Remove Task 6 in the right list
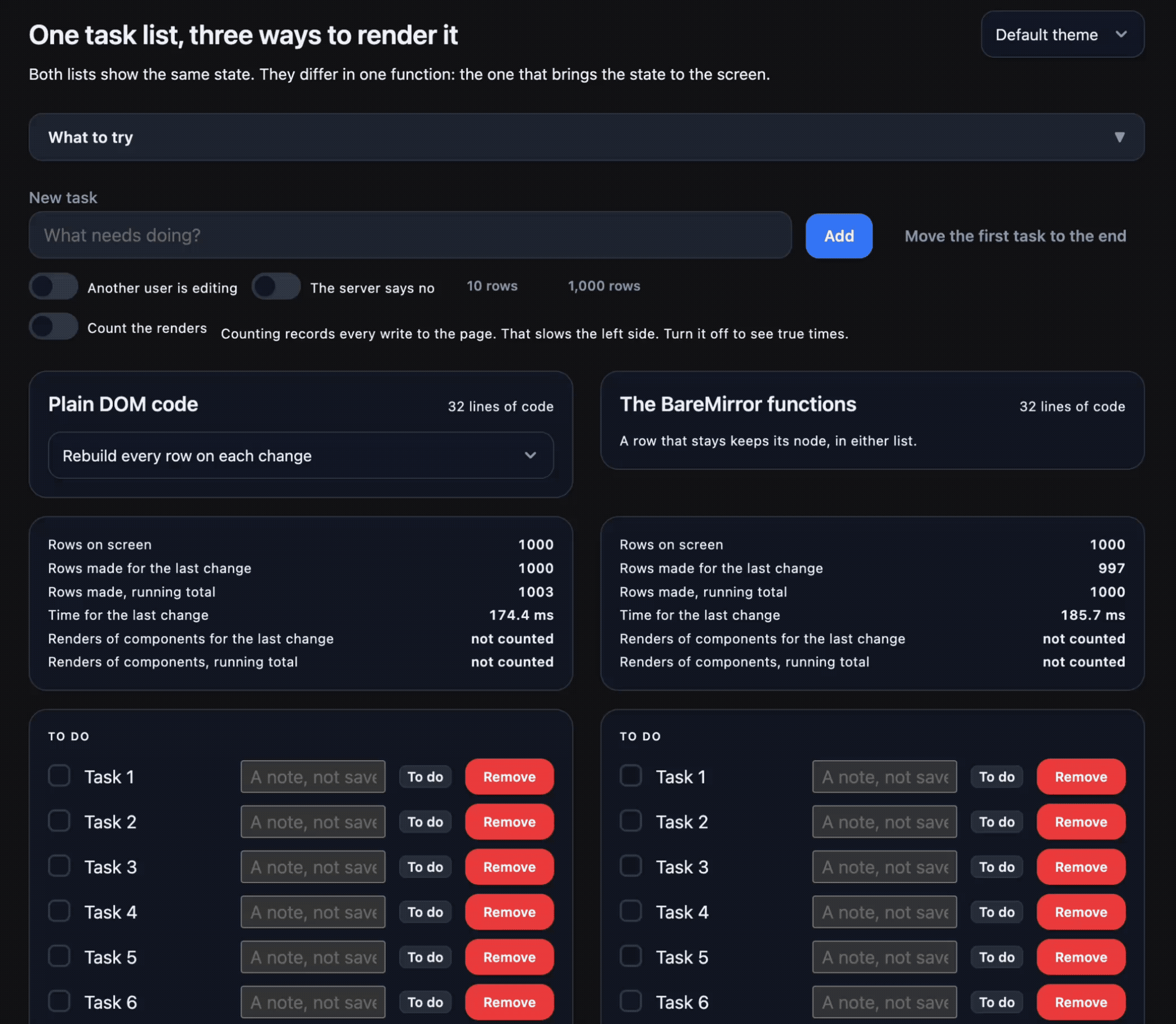 point(1081,1002)
